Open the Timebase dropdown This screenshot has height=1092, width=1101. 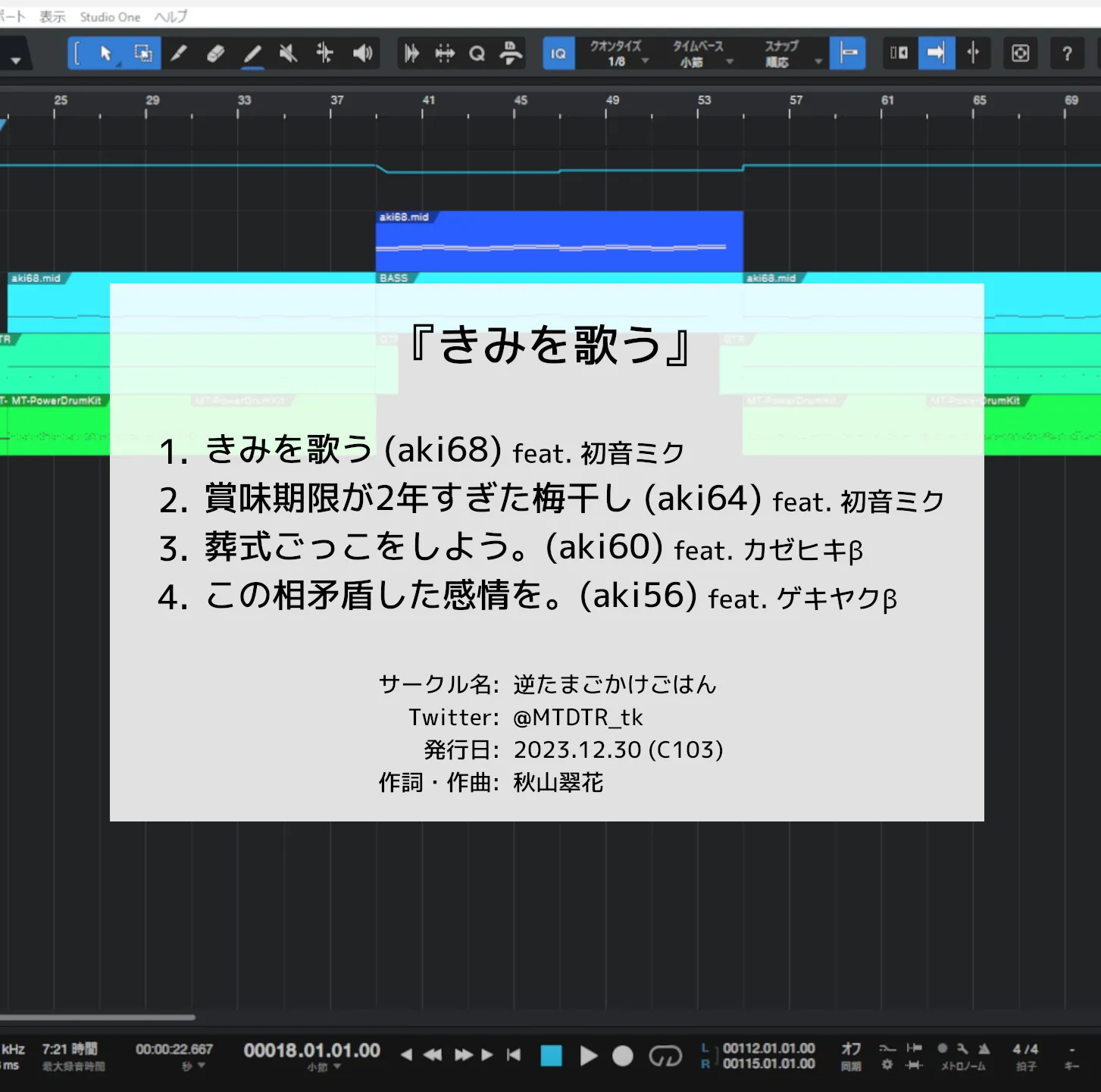click(701, 54)
